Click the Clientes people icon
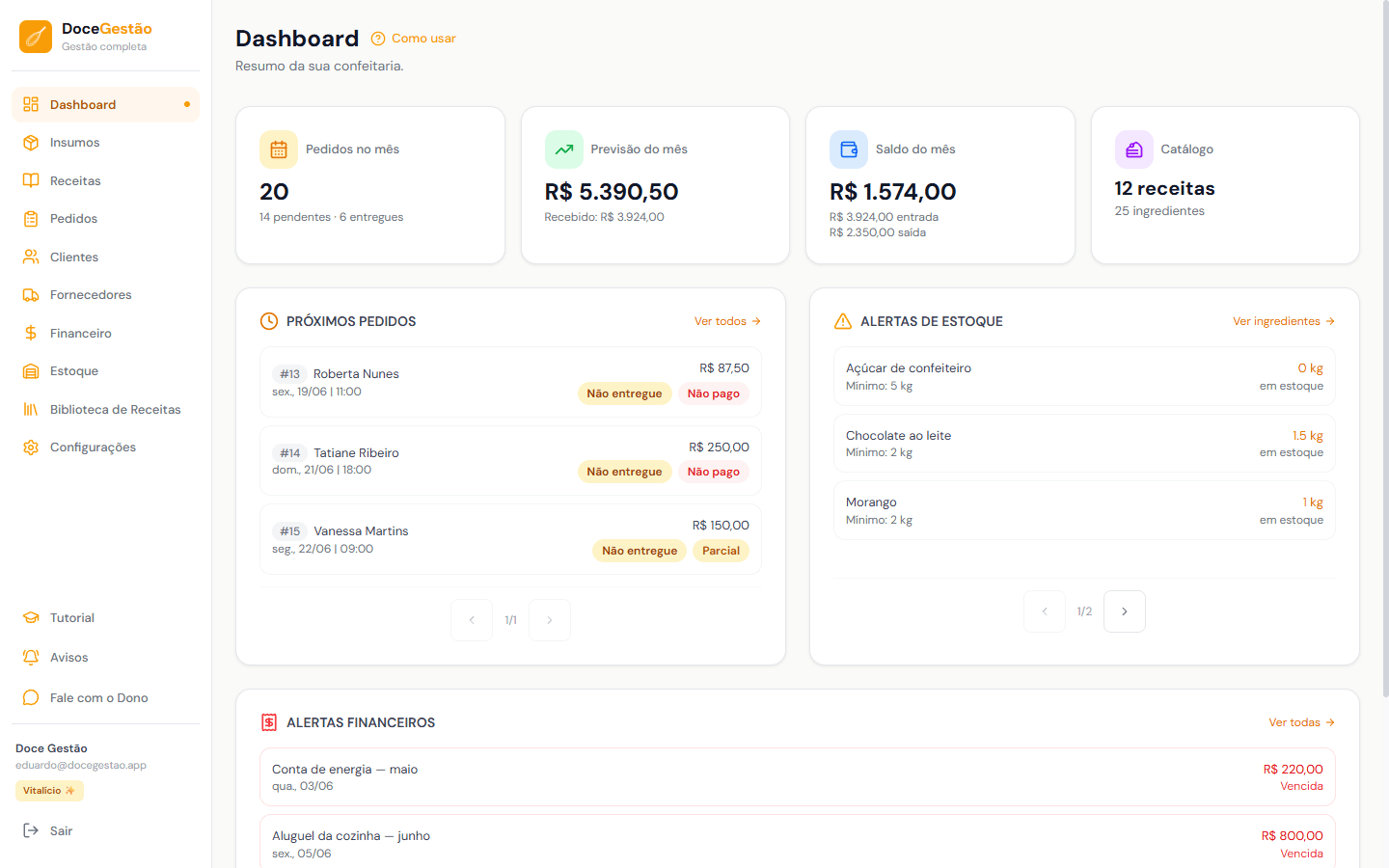Screen dimensions: 1389x868 (31, 257)
